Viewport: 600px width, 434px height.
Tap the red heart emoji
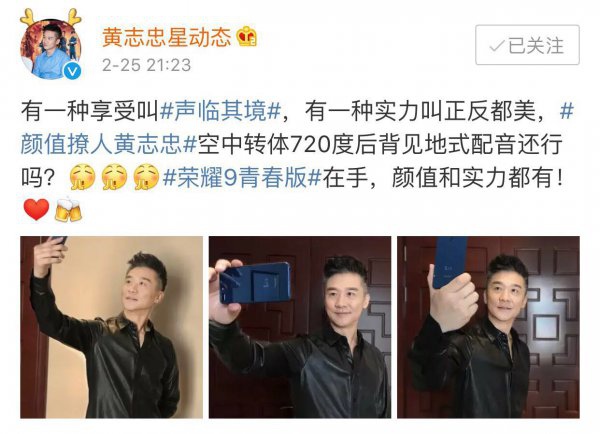[36, 210]
